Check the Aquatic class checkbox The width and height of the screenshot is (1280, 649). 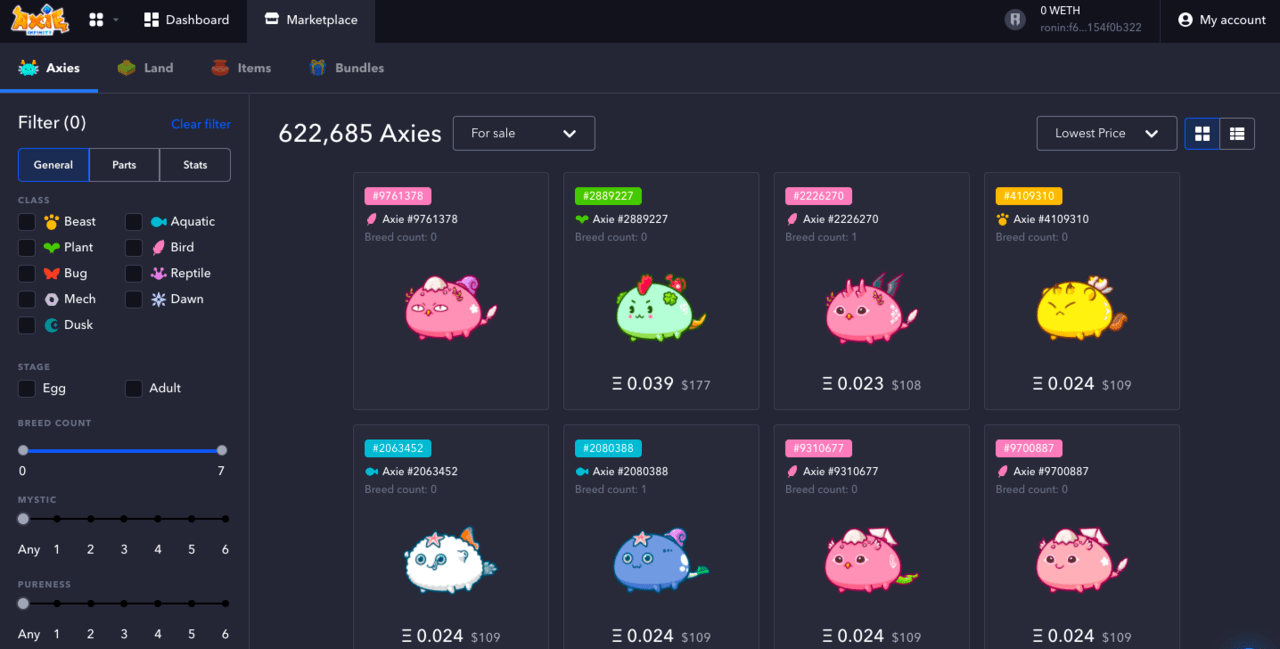click(x=133, y=222)
